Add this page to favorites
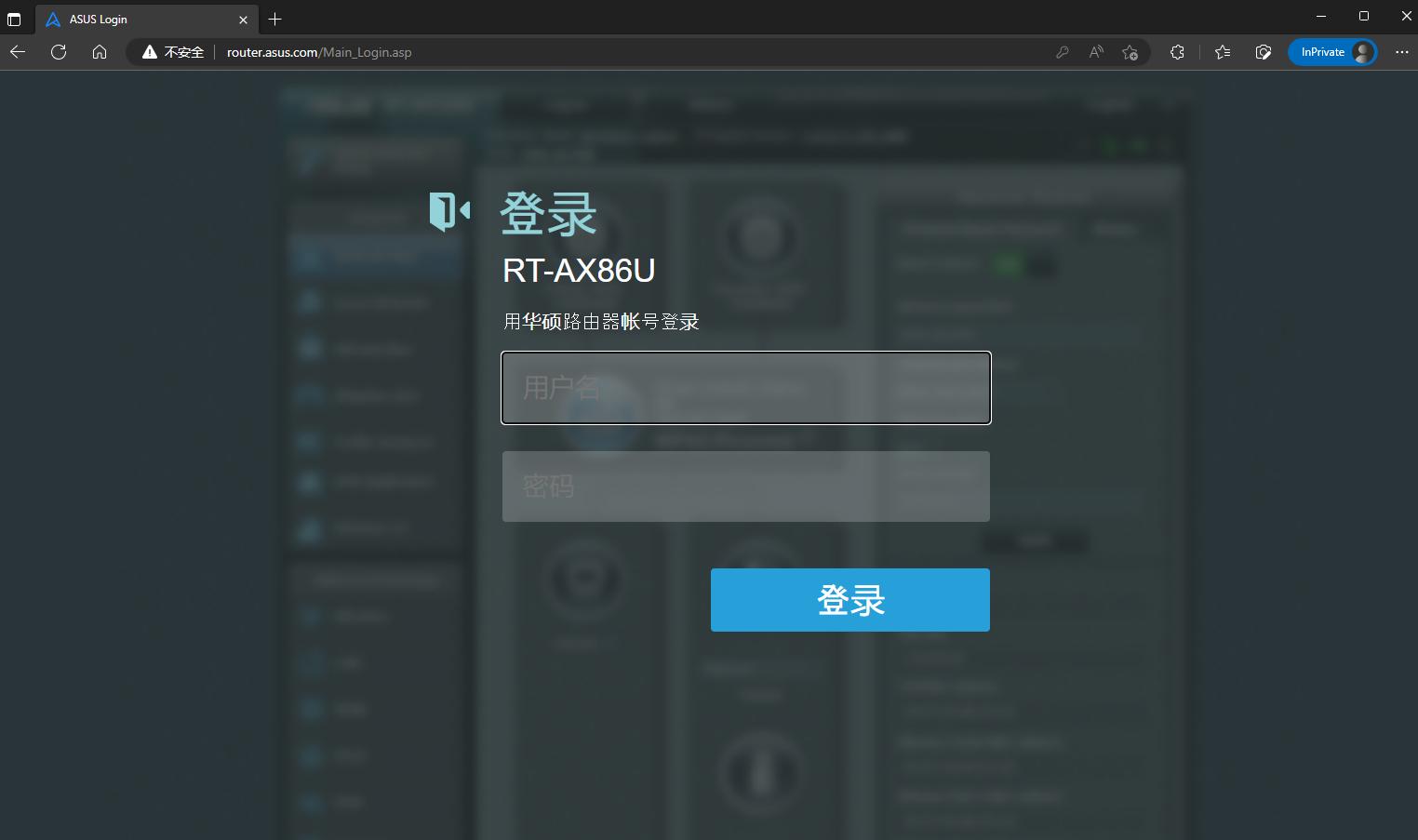The height and width of the screenshot is (840, 1418). [1130, 52]
